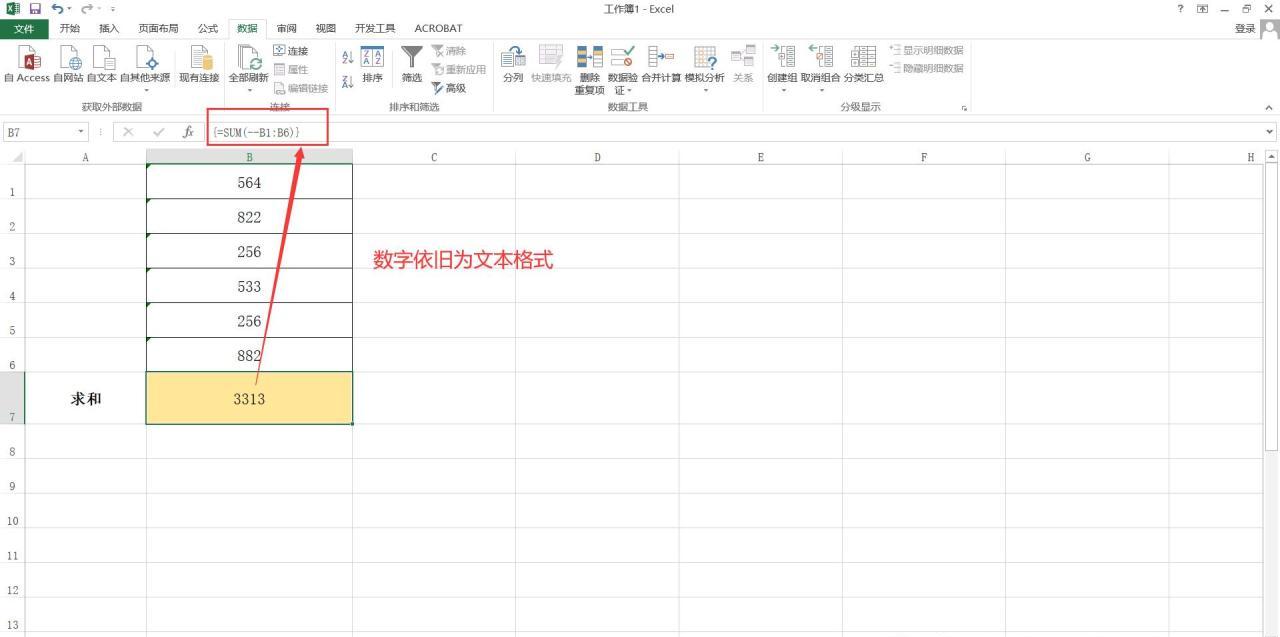Click the grayed 属性 properties item

pyautogui.click(x=291, y=69)
